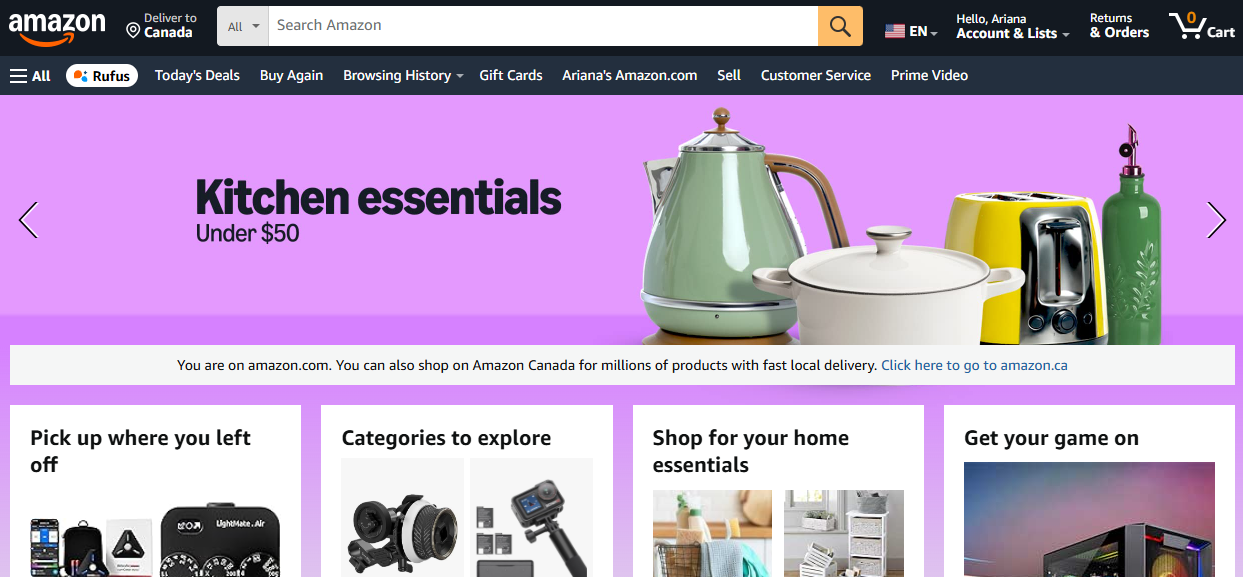Select Gift Cards in navigation bar
Viewport: 1243px width, 577px height.
point(511,75)
